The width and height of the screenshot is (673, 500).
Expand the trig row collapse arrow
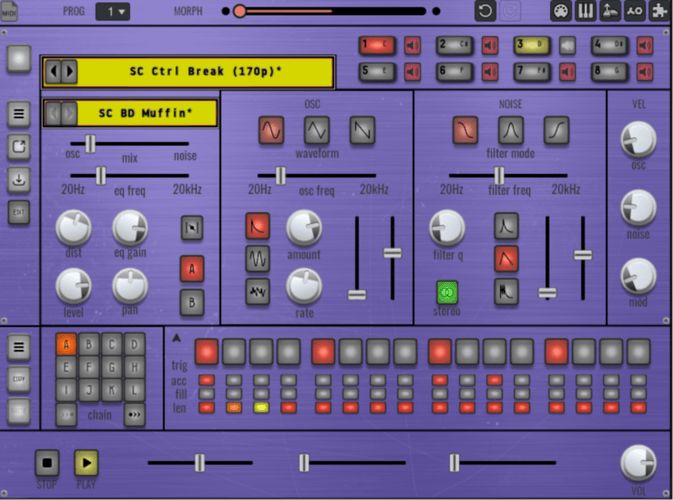coord(176,338)
